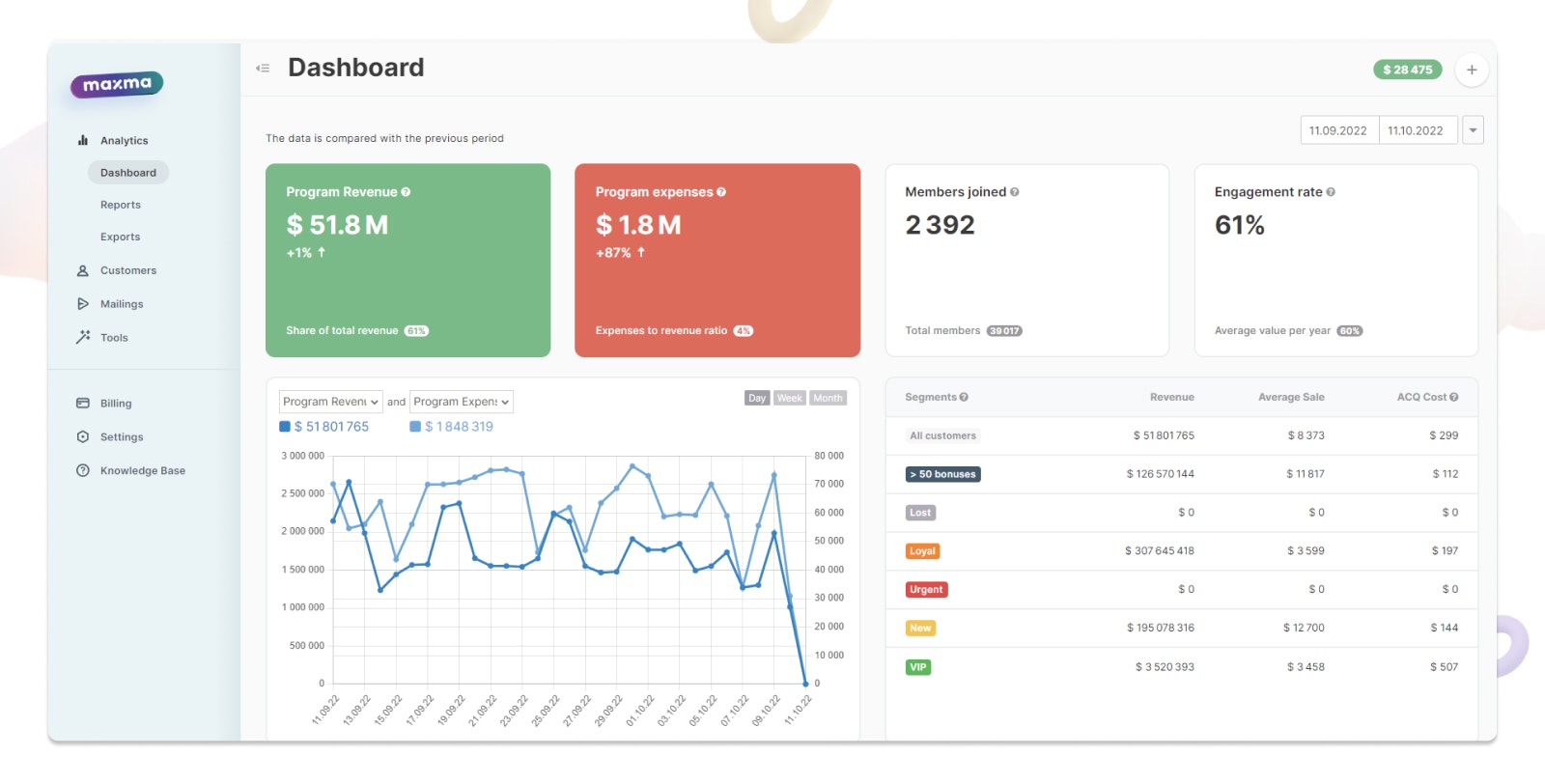Click the Engagement rate help icon
1545x784 pixels.
(1331, 192)
